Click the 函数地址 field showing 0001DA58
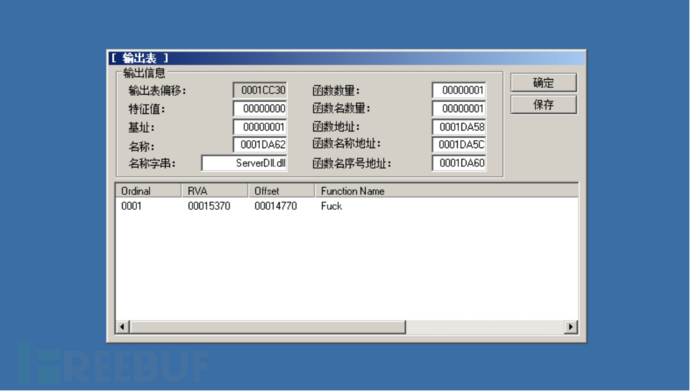The height and width of the screenshot is (391, 690). [459, 127]
